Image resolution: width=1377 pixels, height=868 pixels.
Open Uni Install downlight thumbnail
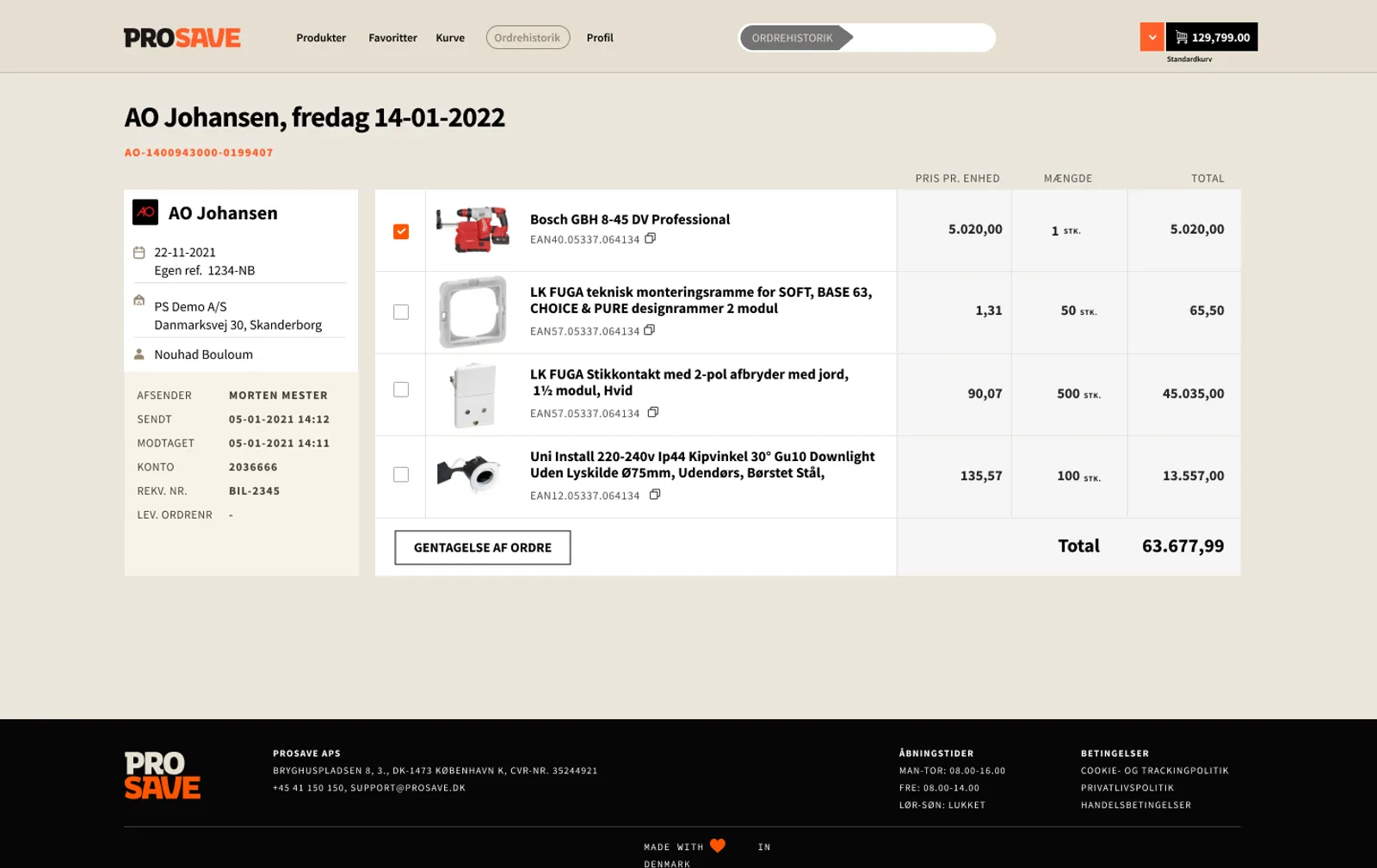pyautogui.click(x=469, y=473)
